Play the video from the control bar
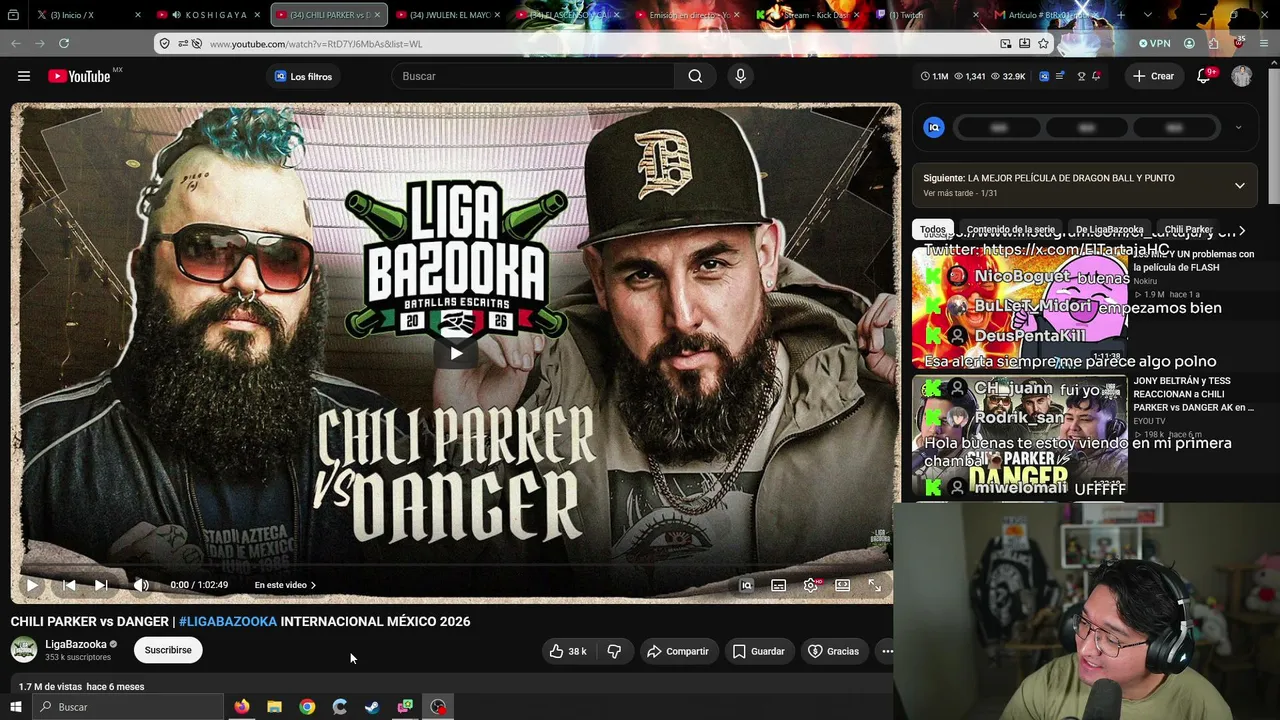Viewport: 1280px width, 720px height. (32, 585)
